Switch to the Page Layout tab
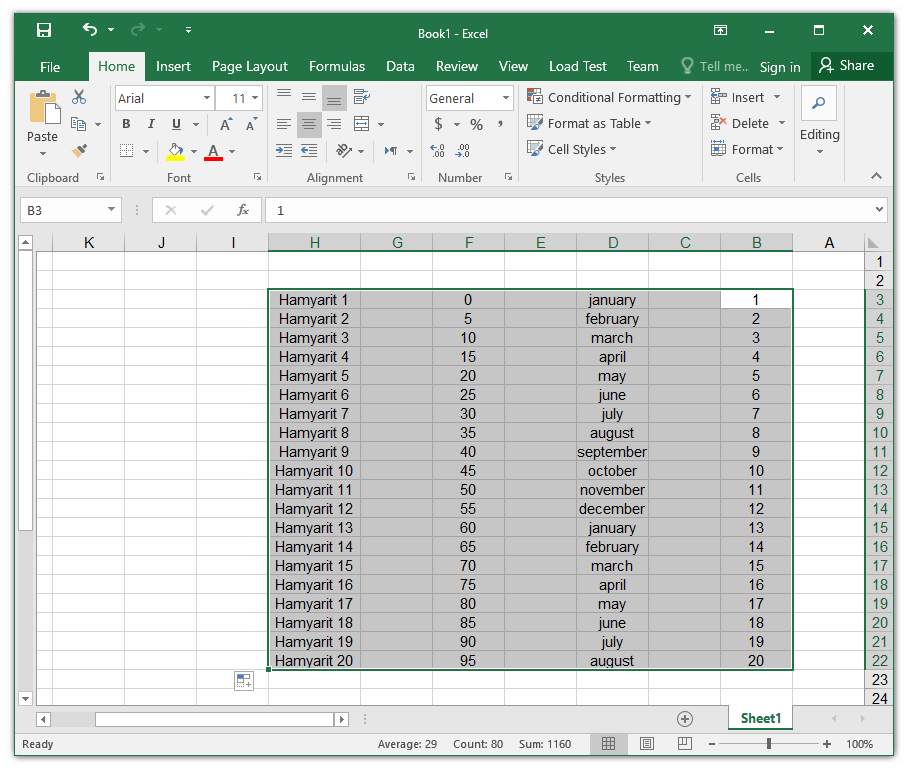 [x=250, y=67]
